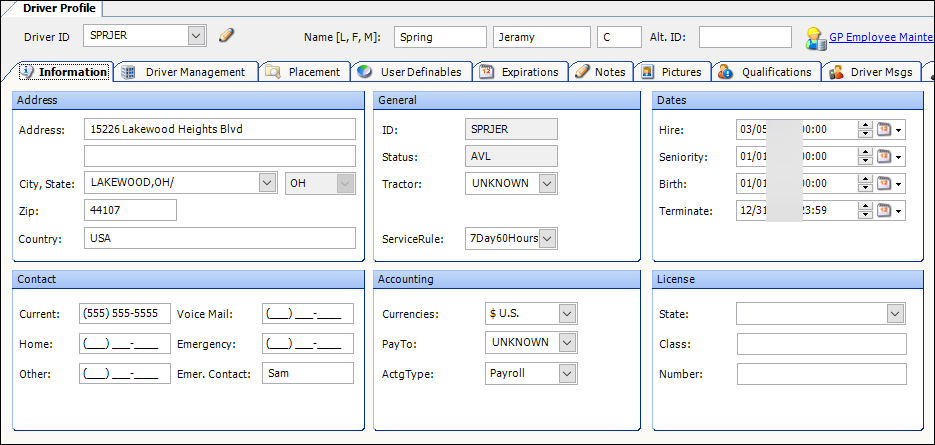Open the GP Employee Maintenance link
The width and height of the screenshot is (935, 445).
pos(880,37)
